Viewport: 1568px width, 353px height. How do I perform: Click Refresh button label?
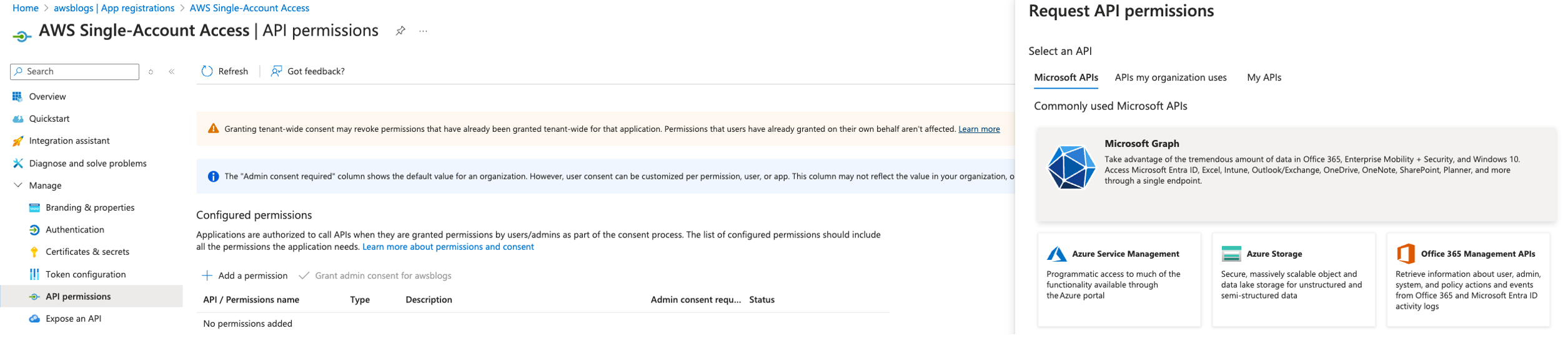233,71
